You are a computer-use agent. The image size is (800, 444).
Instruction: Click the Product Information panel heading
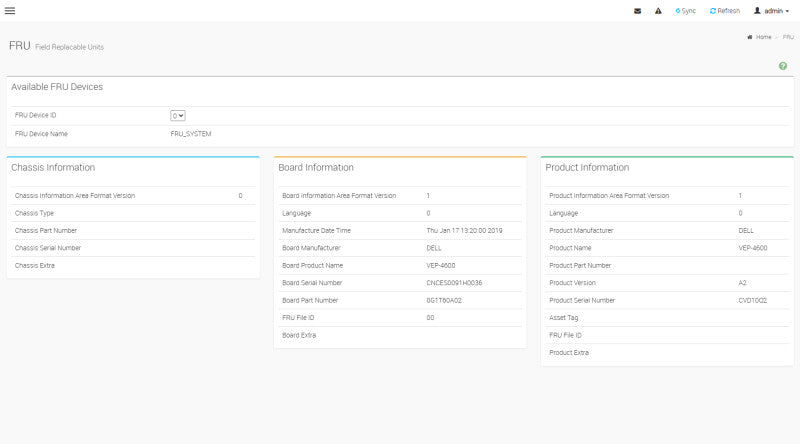tap(587, 167)
